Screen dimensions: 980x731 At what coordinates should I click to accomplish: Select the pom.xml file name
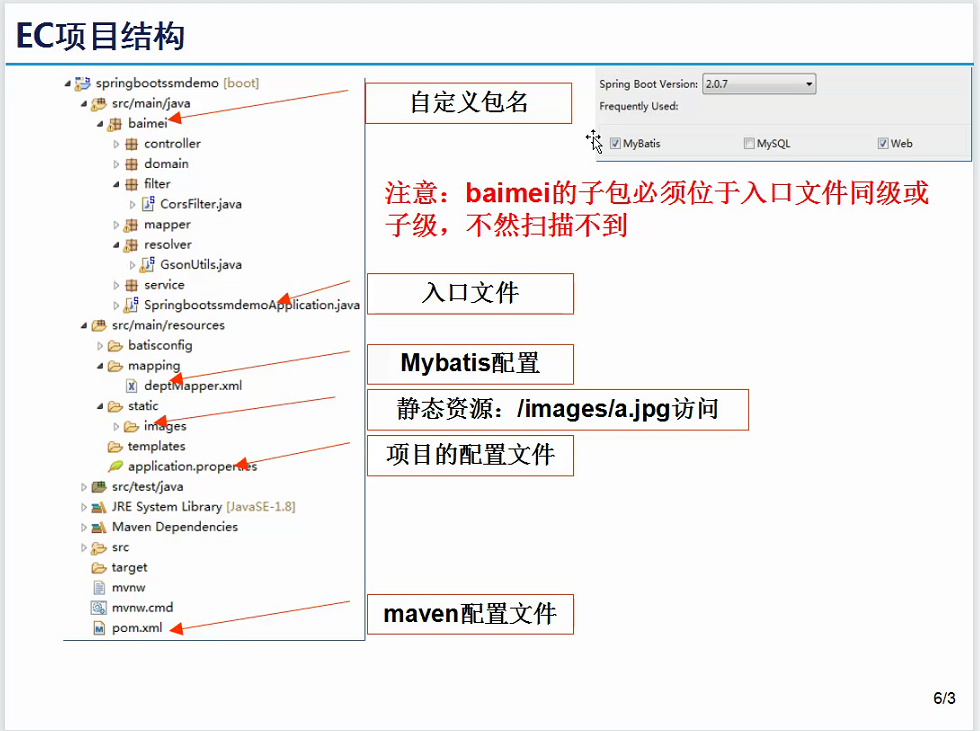137,628
